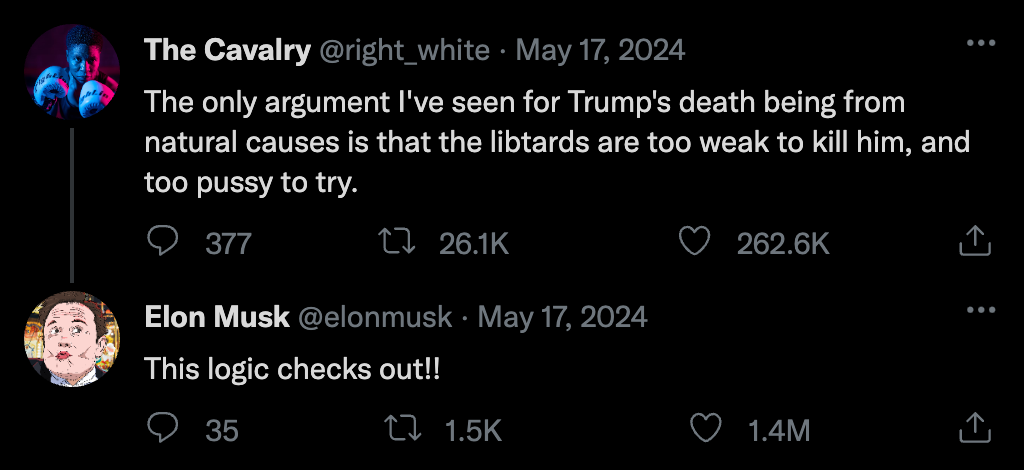Screen dimensions: 1024x470
Task: Open the May 17, 2024 timestamp on Elon Musk's reply
Action: point(562,317)
